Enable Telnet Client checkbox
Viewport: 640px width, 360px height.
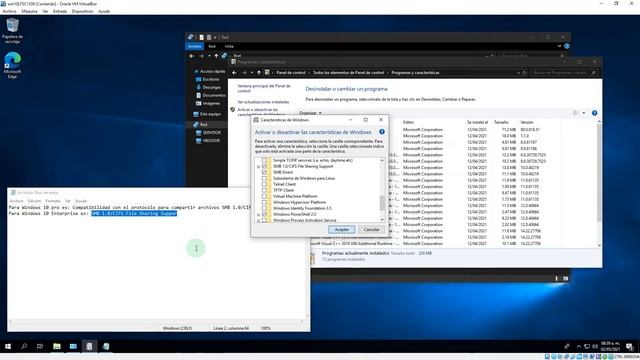264,184
